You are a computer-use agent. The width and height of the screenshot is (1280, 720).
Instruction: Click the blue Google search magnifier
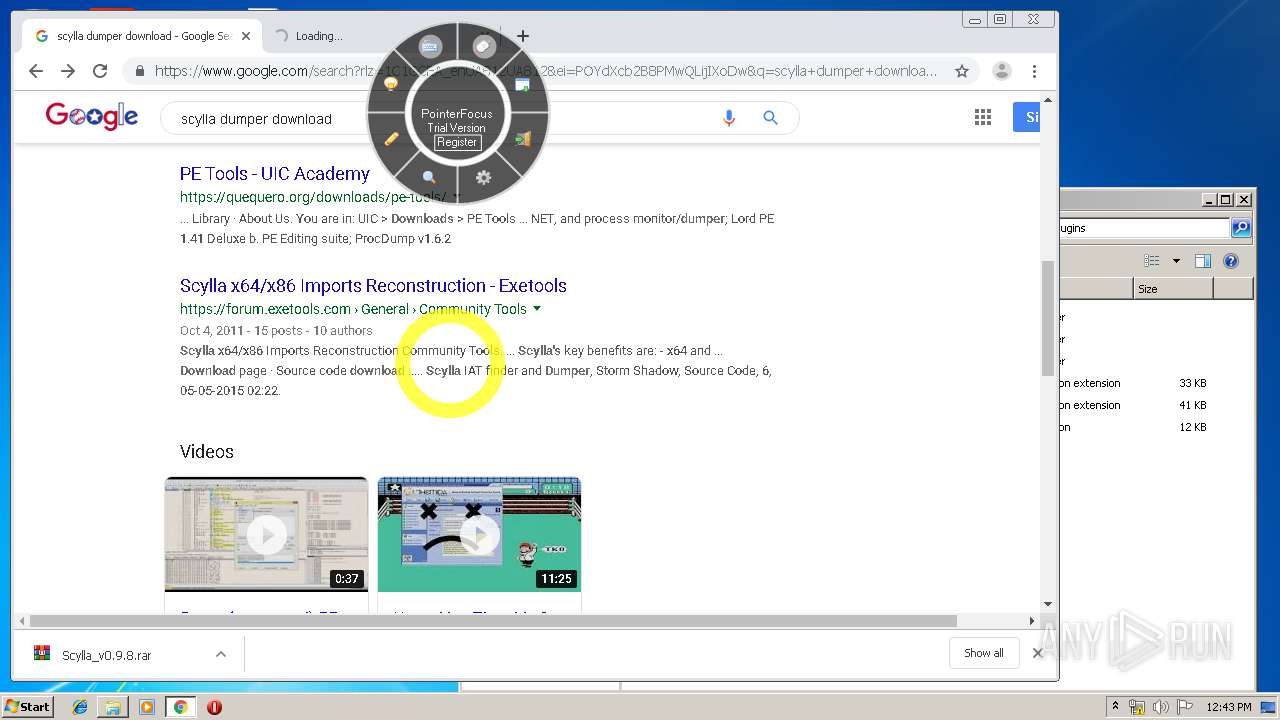(x=770, y=118)
